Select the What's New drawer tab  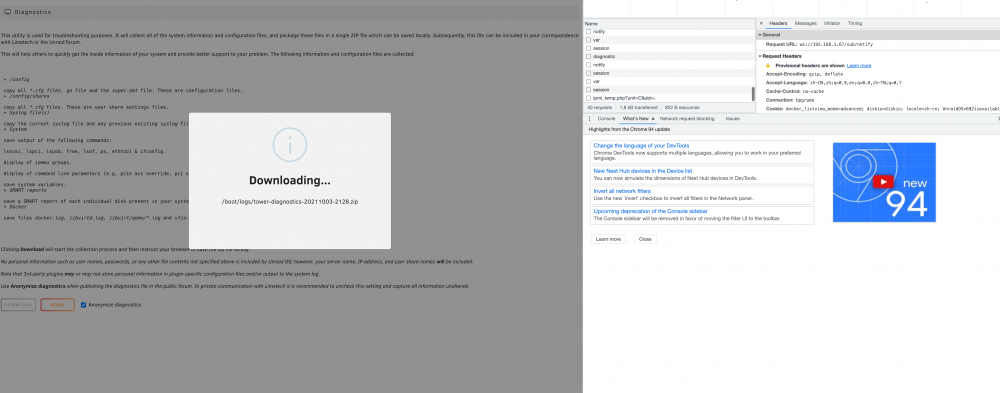635,119
